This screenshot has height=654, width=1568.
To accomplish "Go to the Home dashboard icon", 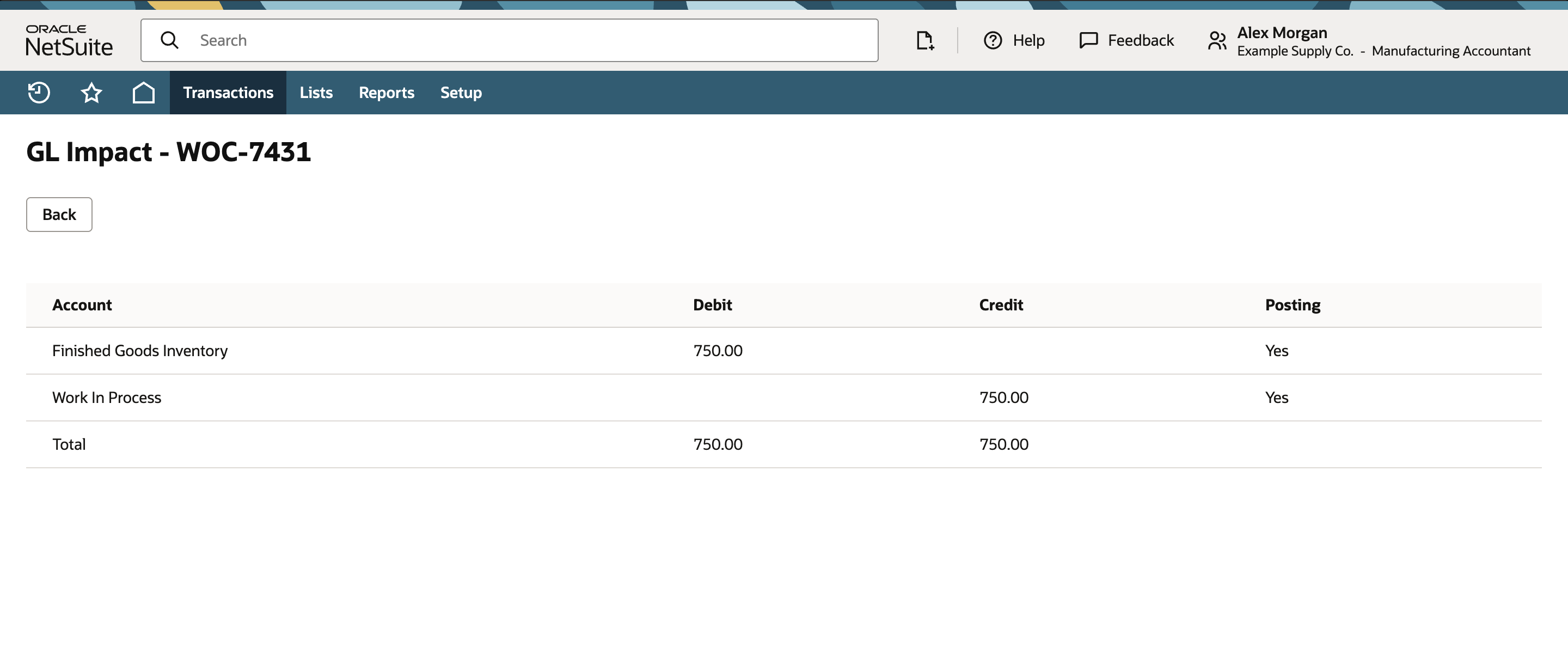I will [144, 93].
